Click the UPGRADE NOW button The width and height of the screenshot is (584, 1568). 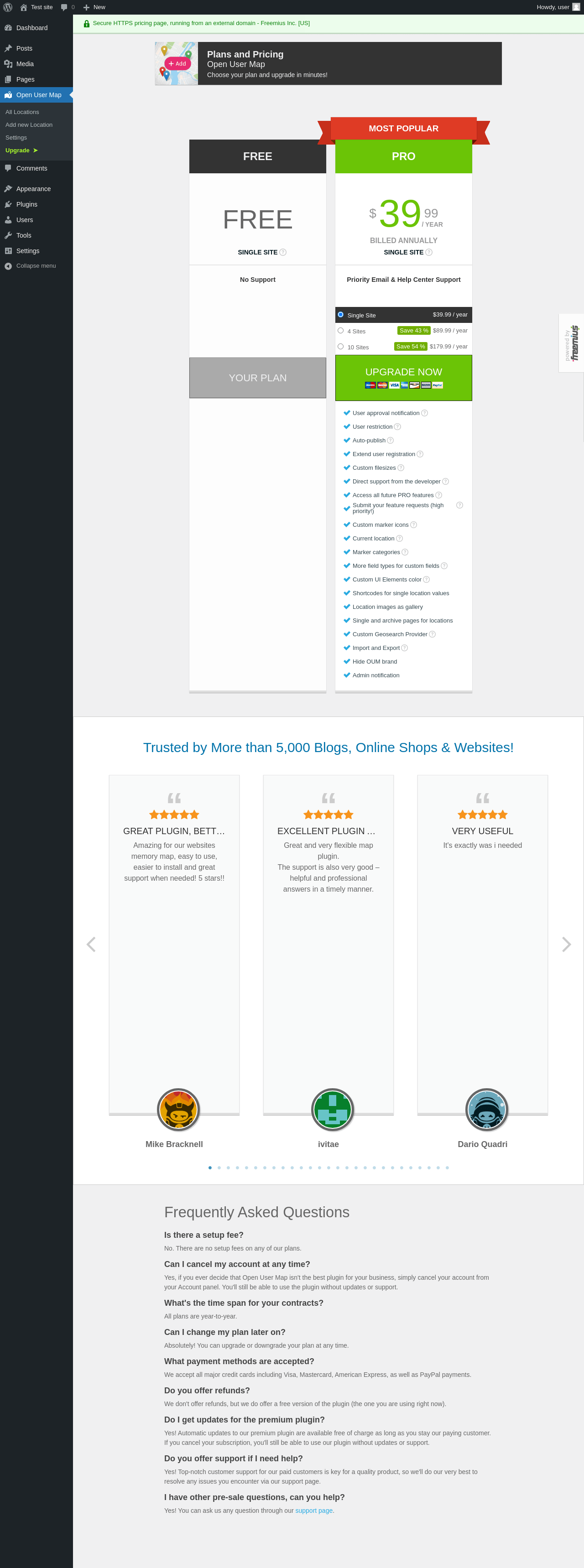coord(404,377)
